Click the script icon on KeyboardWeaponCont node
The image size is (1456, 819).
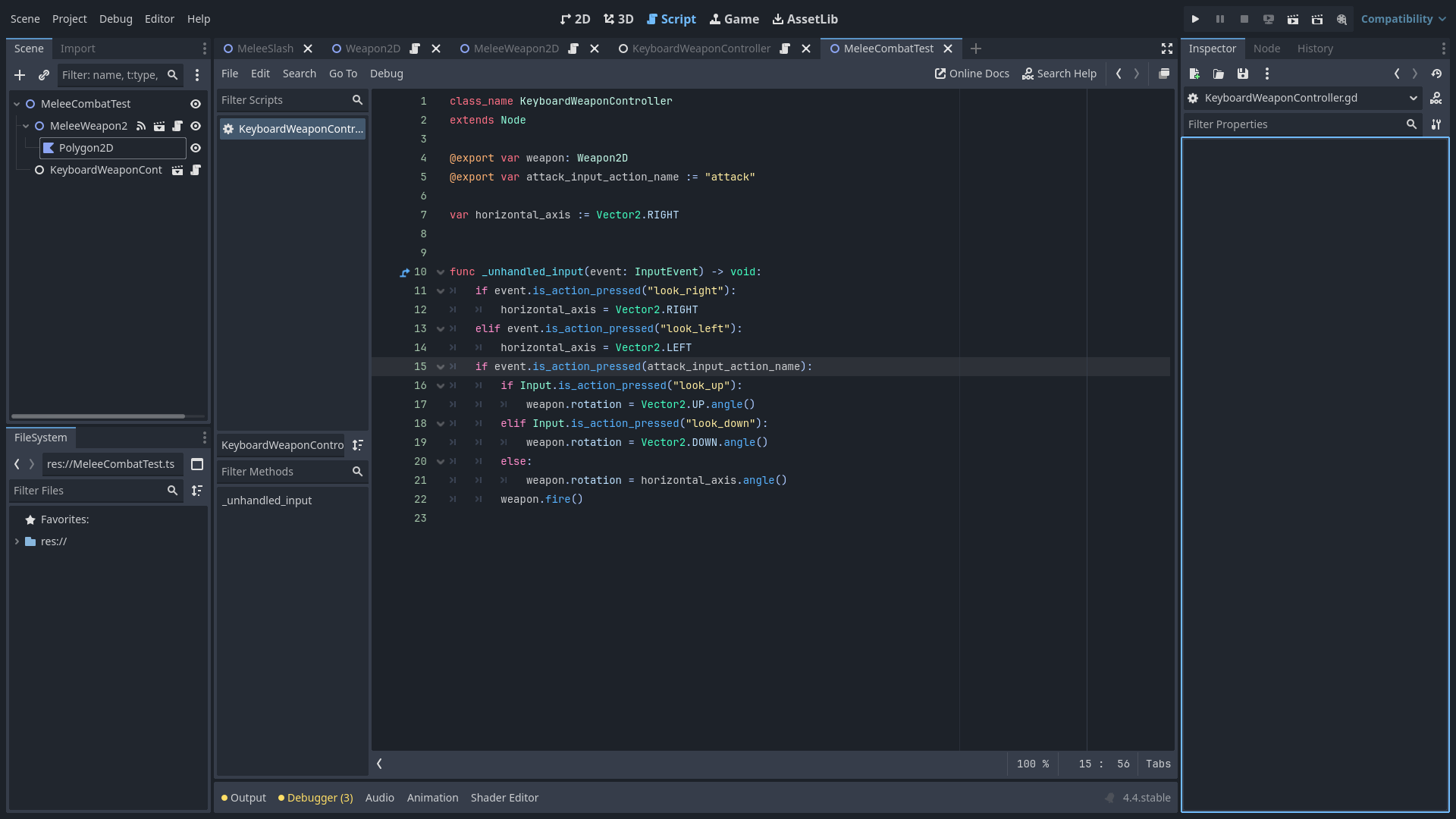[x=196, y=170]
